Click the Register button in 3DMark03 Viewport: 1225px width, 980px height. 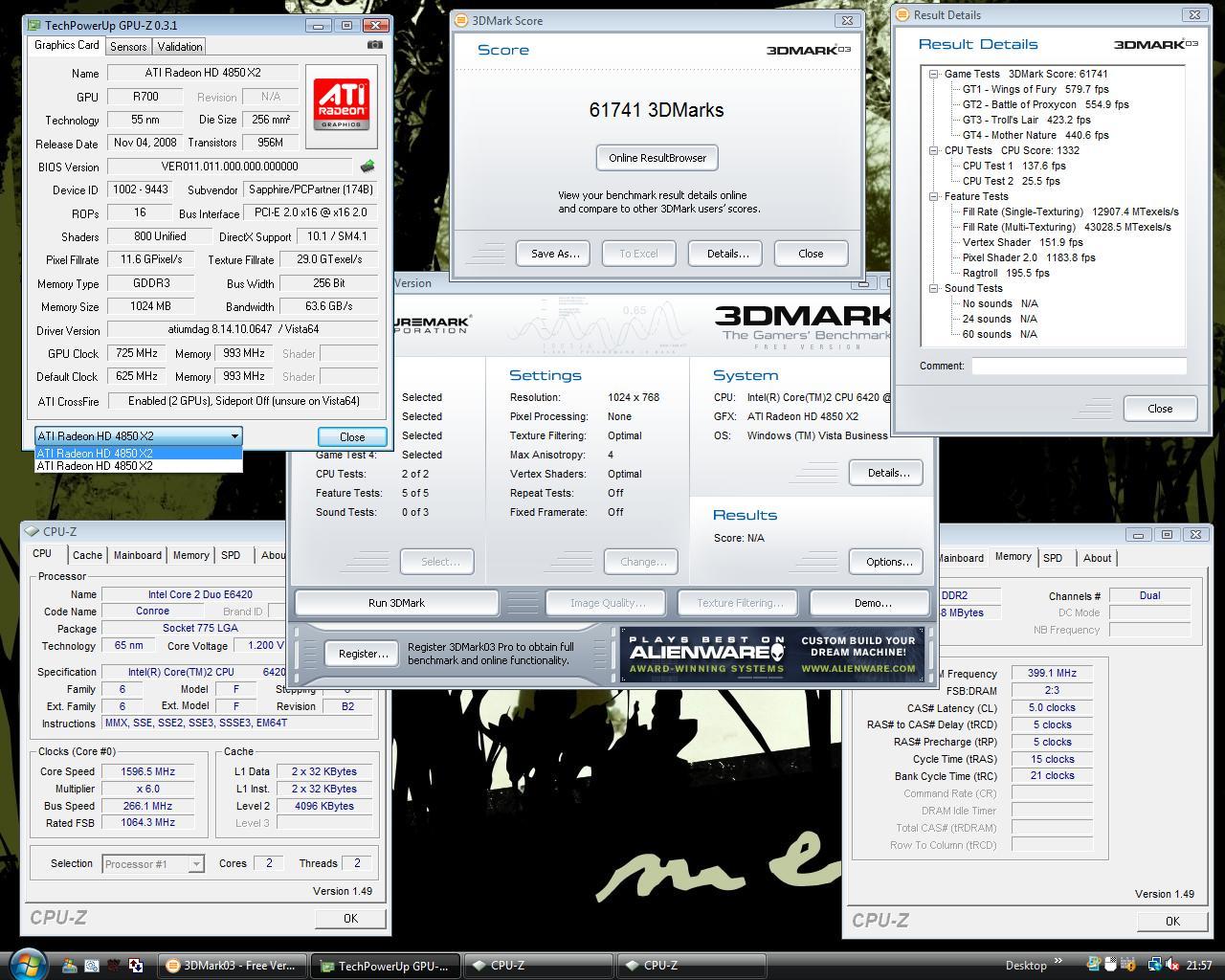[363, 654]
